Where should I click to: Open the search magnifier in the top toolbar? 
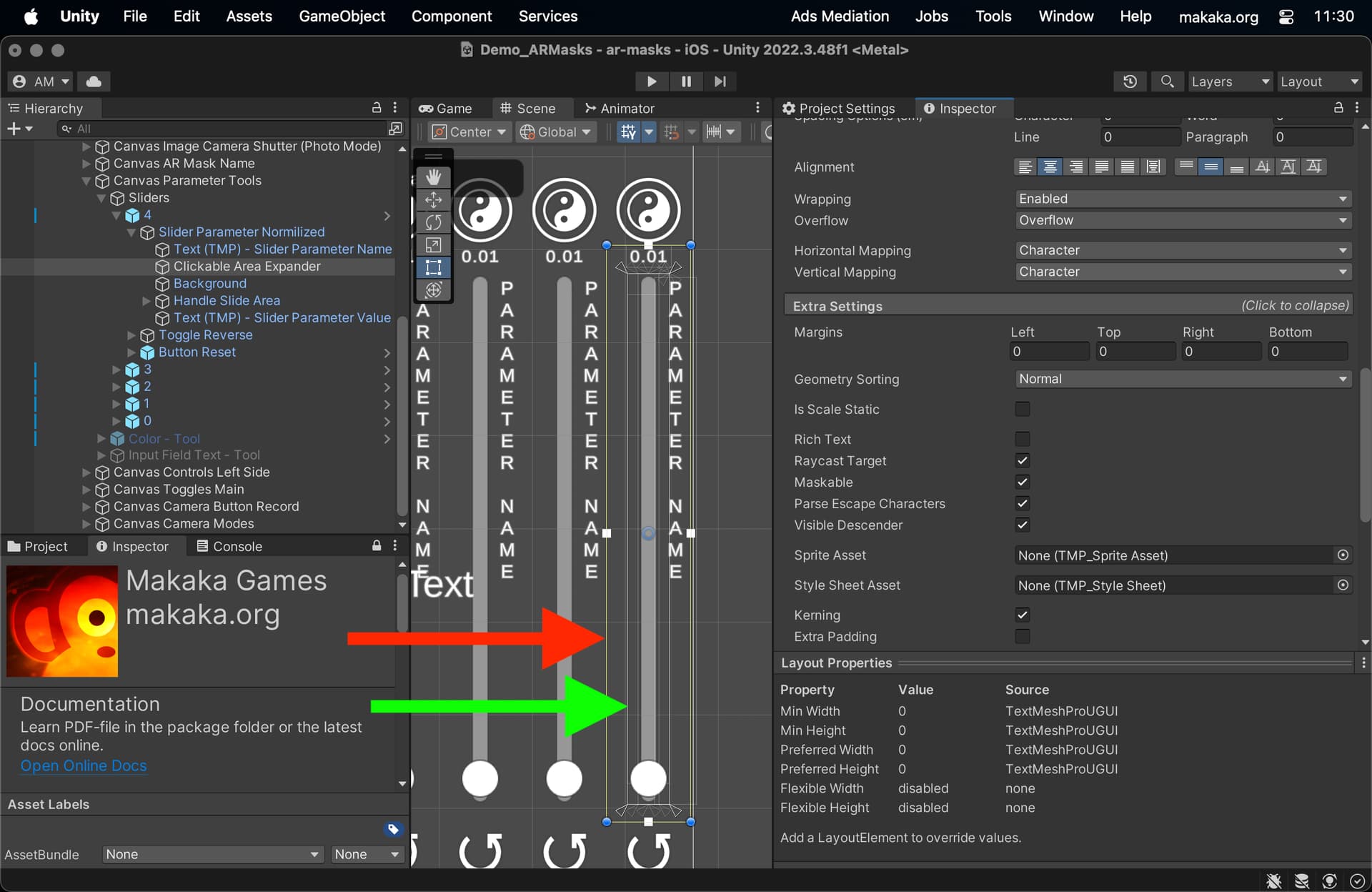click(x=1167, y=81)
